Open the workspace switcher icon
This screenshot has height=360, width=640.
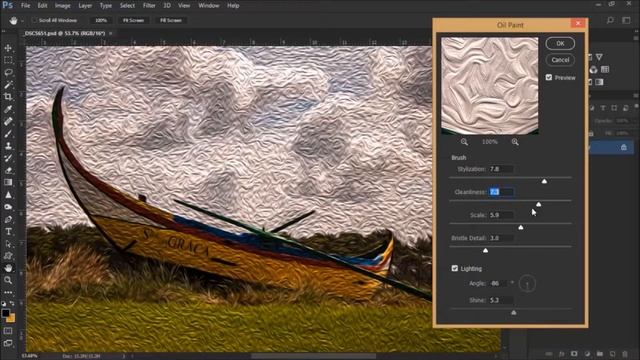click(627, 20)
